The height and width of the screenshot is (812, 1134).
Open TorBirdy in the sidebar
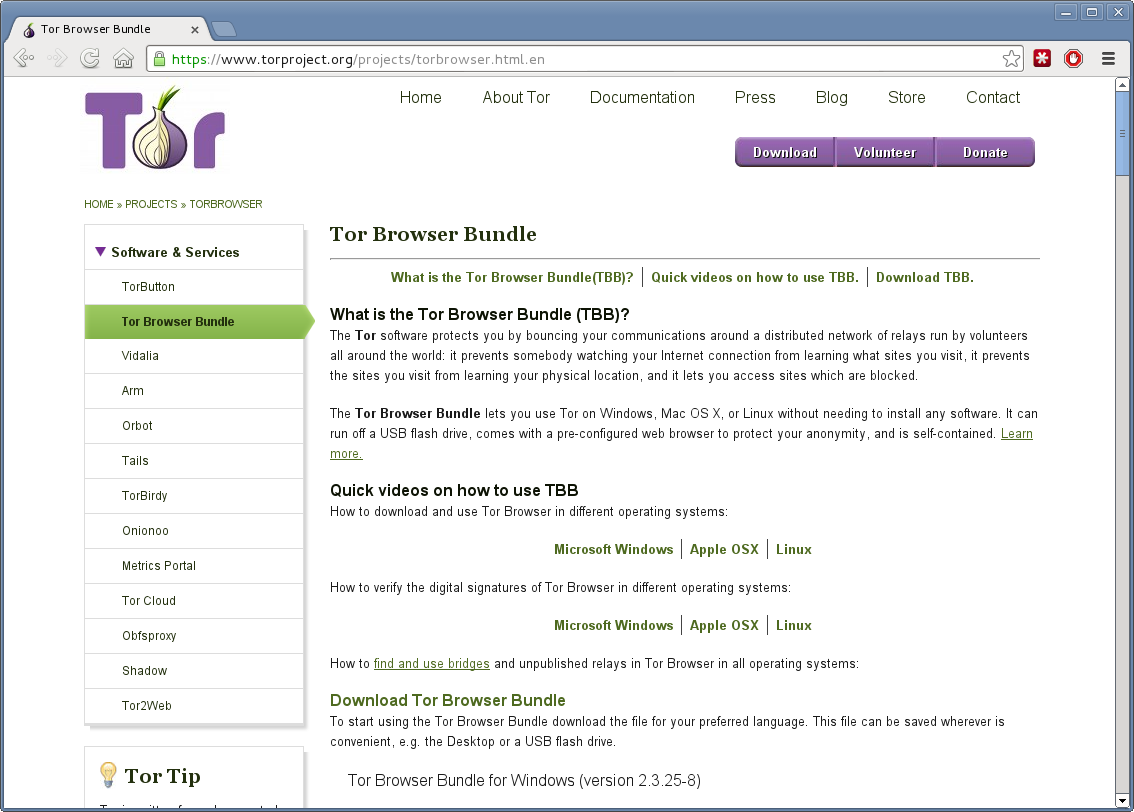click(194, 496)
